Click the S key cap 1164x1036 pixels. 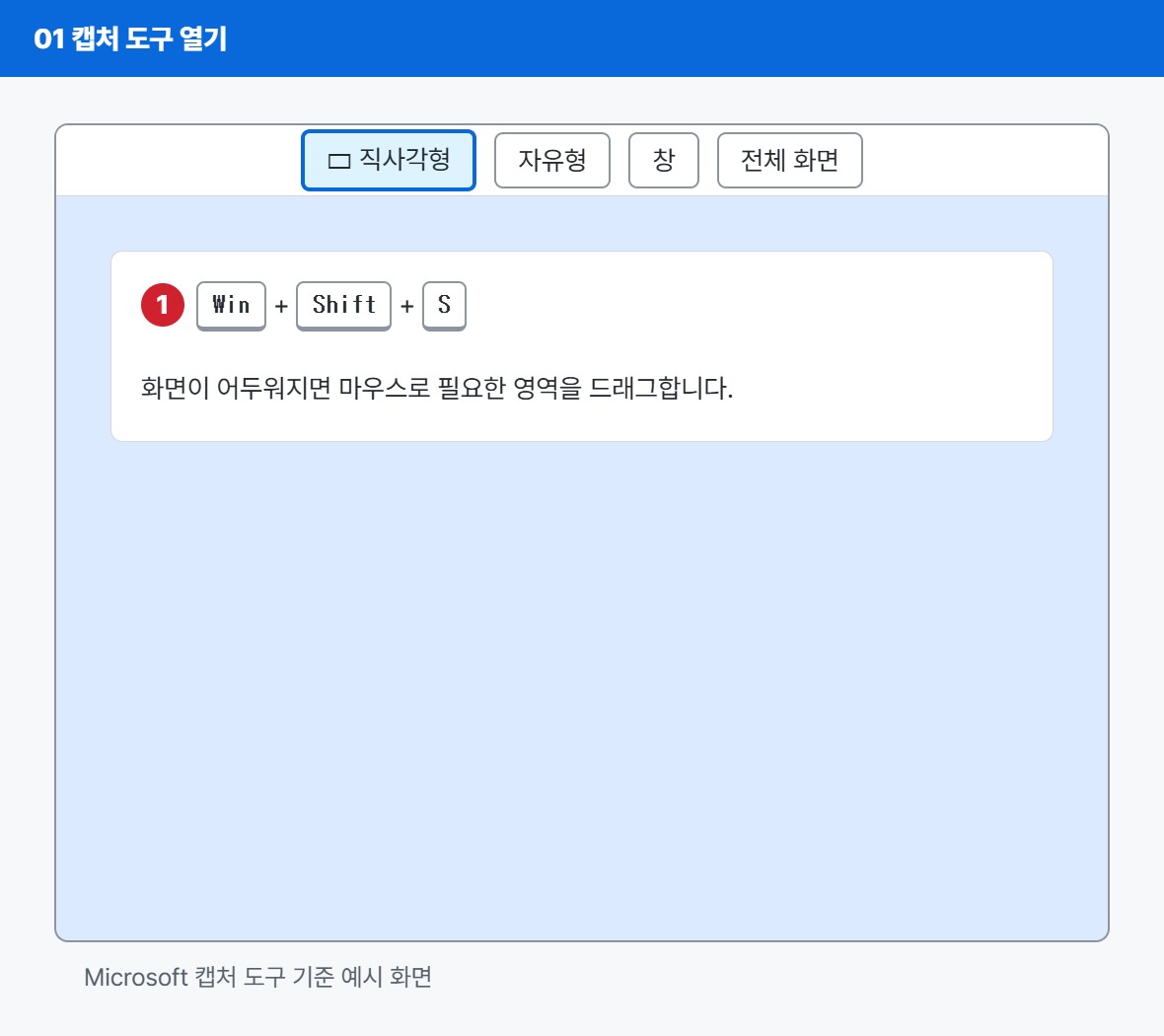click(444, 305)
